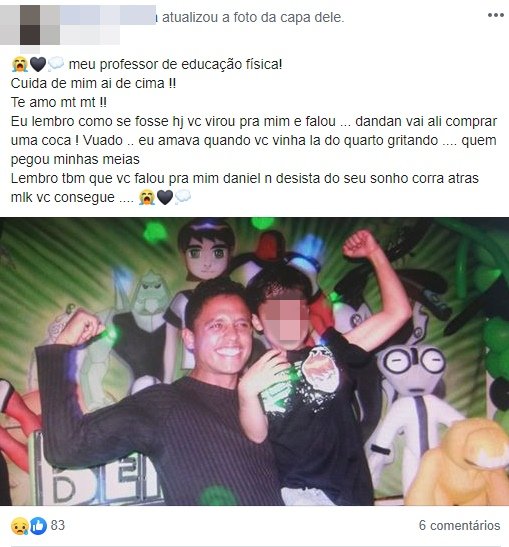
Task: Click the crying emoji ending the post
Action: tap(147, 197)
